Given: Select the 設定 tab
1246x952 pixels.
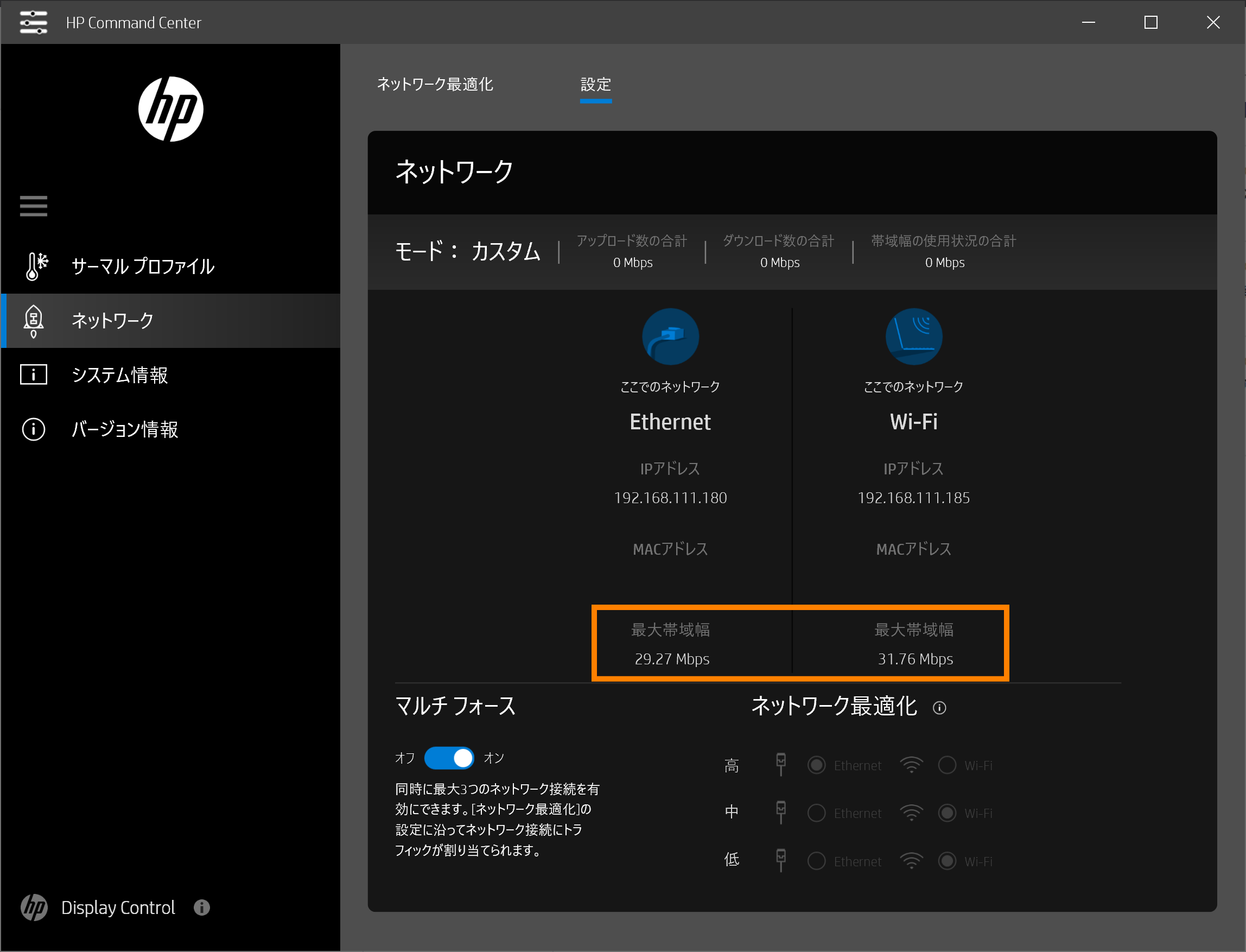Looking at the screenshot, I should tap(595, 85).
